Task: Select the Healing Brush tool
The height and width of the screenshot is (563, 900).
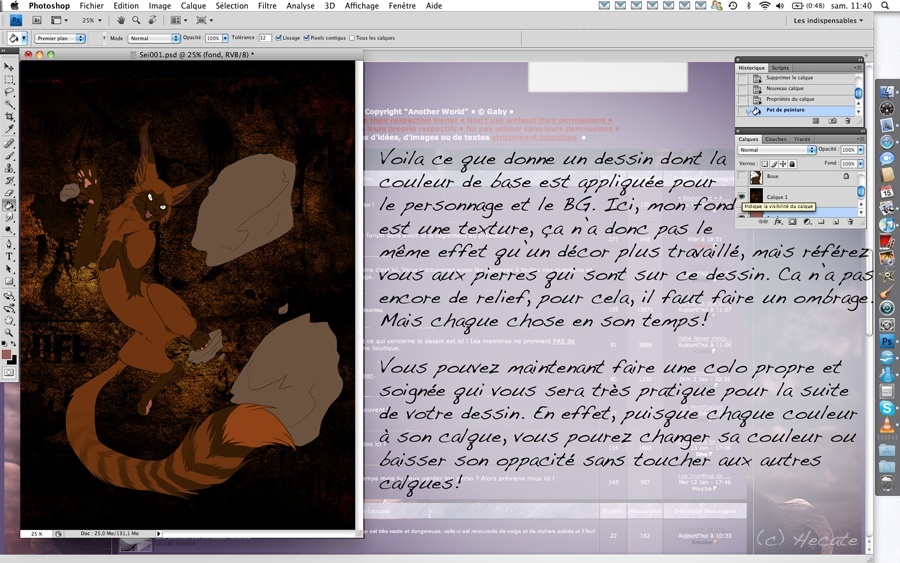Action: click(9, 143)
